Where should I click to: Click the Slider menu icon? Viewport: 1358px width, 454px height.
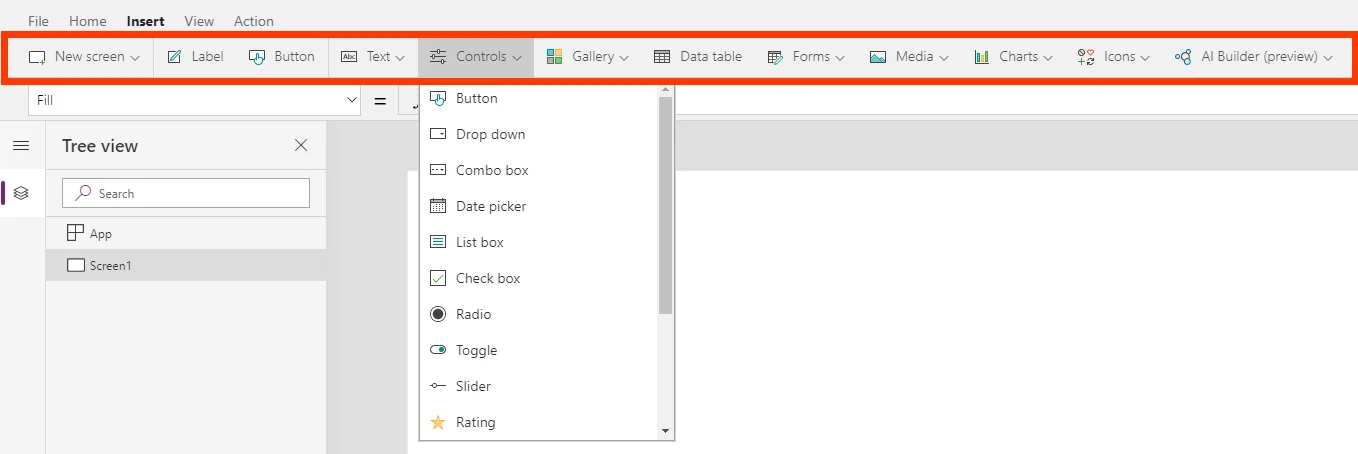click(x=438, y=386)
